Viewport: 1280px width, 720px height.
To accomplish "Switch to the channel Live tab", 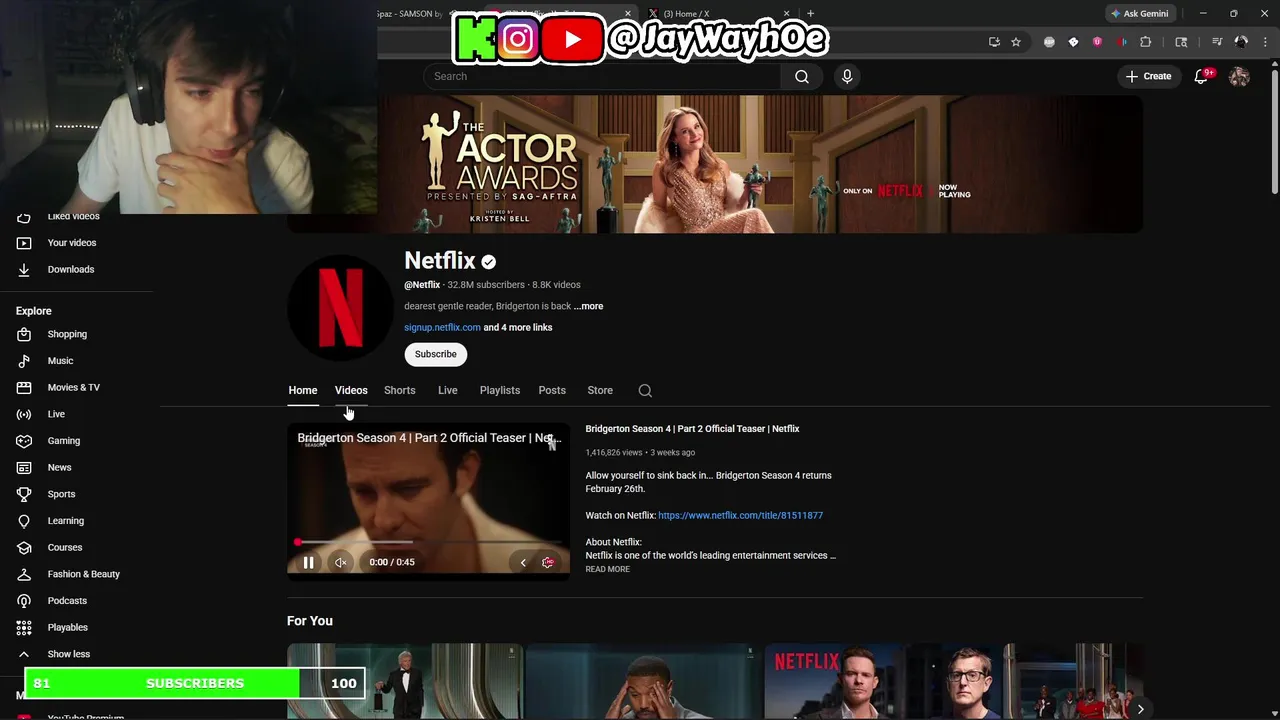I will click(x=447, y=390).
